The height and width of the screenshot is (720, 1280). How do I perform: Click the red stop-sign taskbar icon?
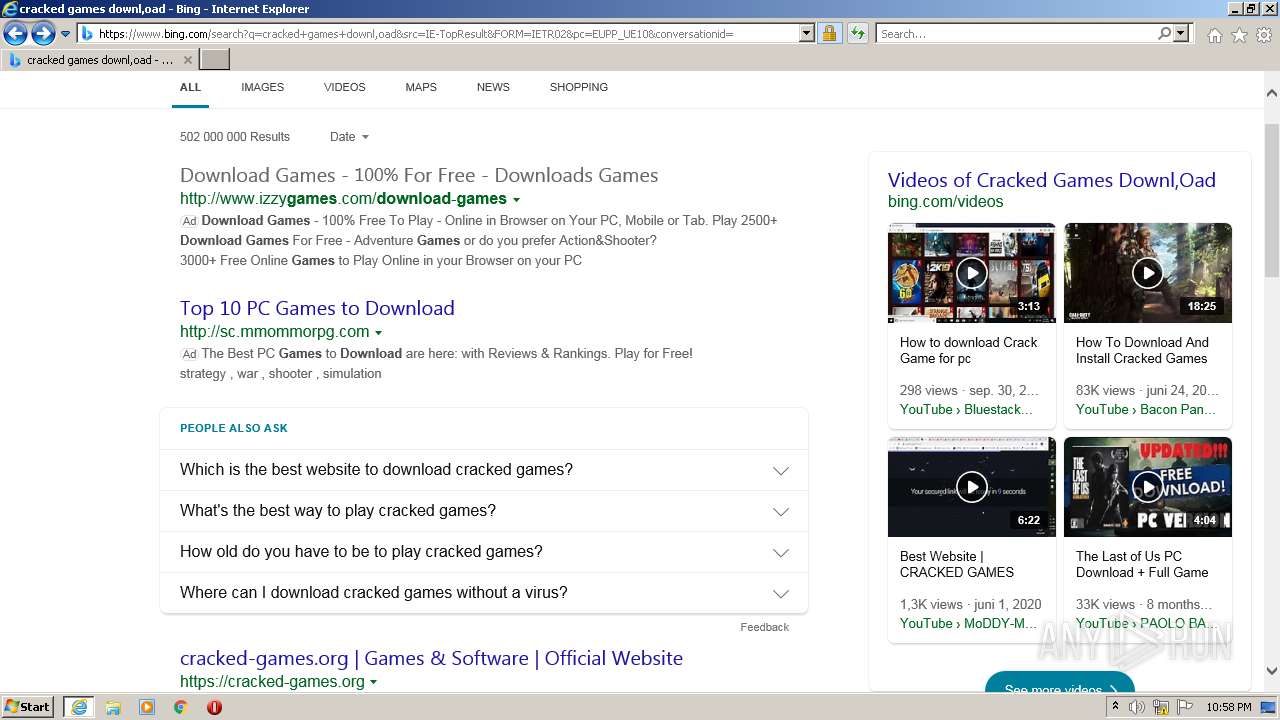pyautogui.click(x=214, y=707)
